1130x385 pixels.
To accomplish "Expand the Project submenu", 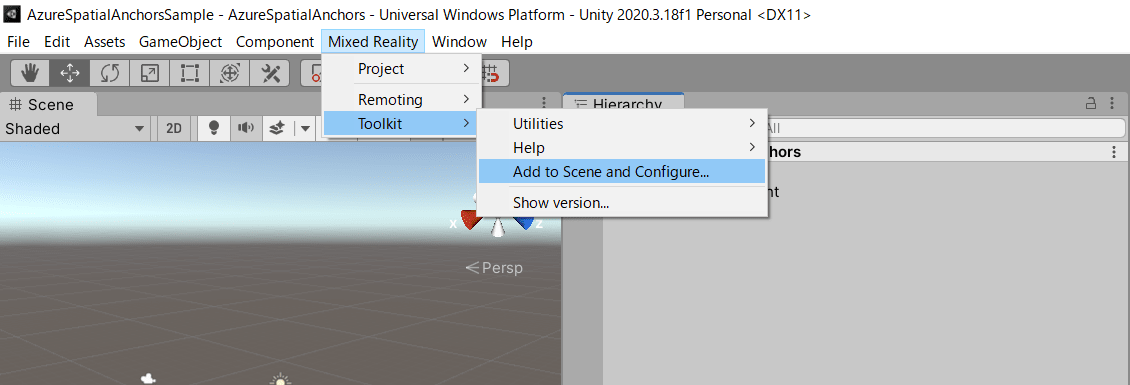I will tap(401, 69).
